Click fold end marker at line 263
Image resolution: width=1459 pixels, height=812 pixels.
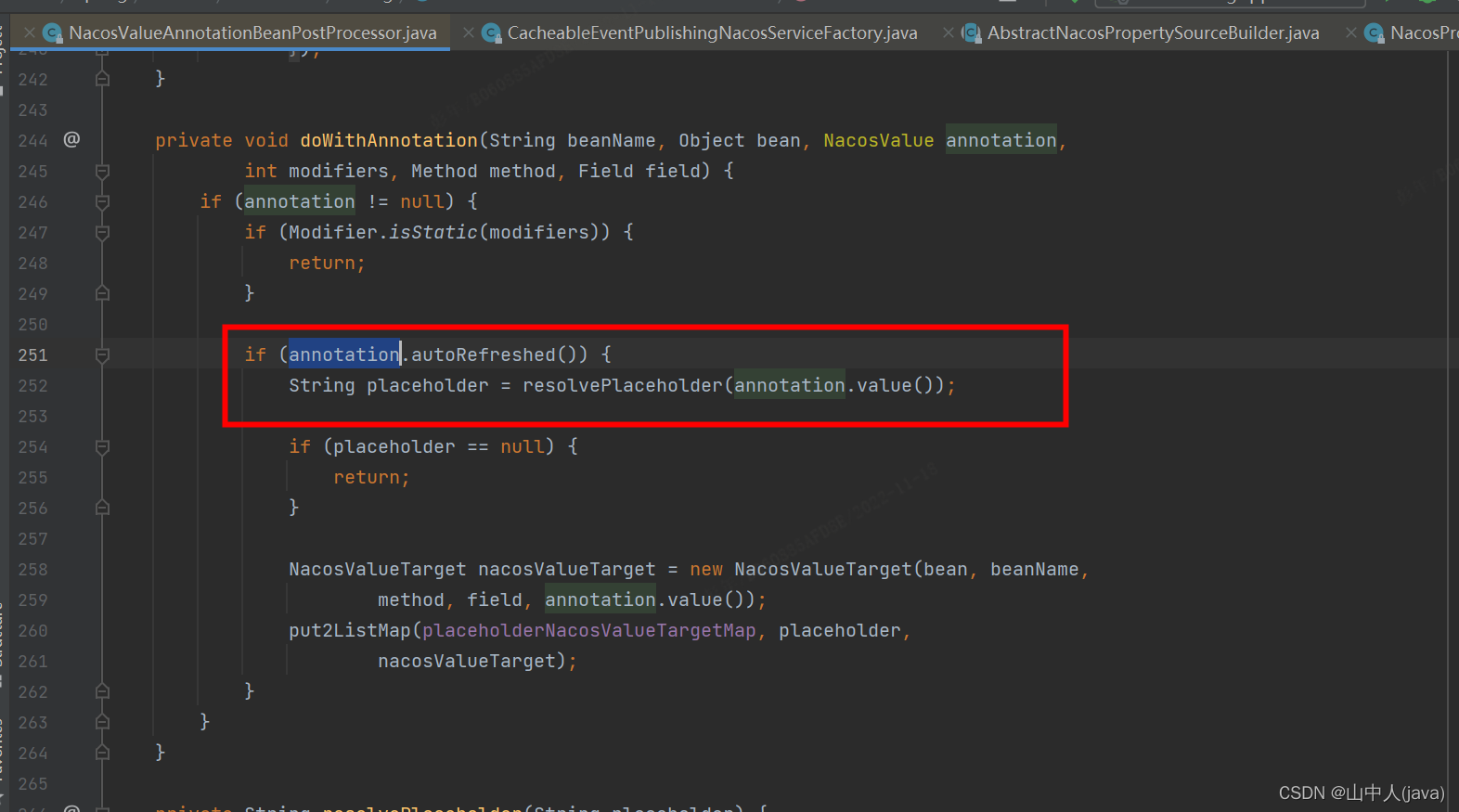click(x=102, y=722)
